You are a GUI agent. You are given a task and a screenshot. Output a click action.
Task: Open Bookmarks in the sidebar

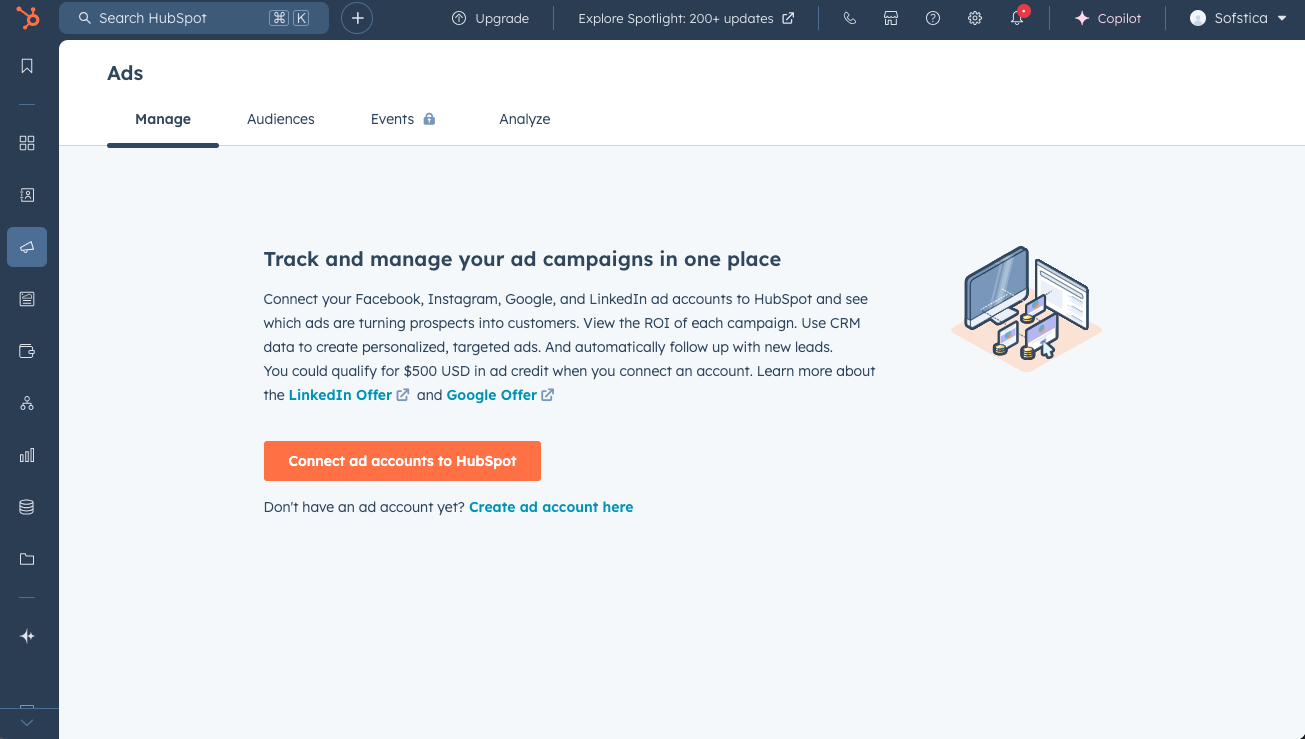click(27, 66)
